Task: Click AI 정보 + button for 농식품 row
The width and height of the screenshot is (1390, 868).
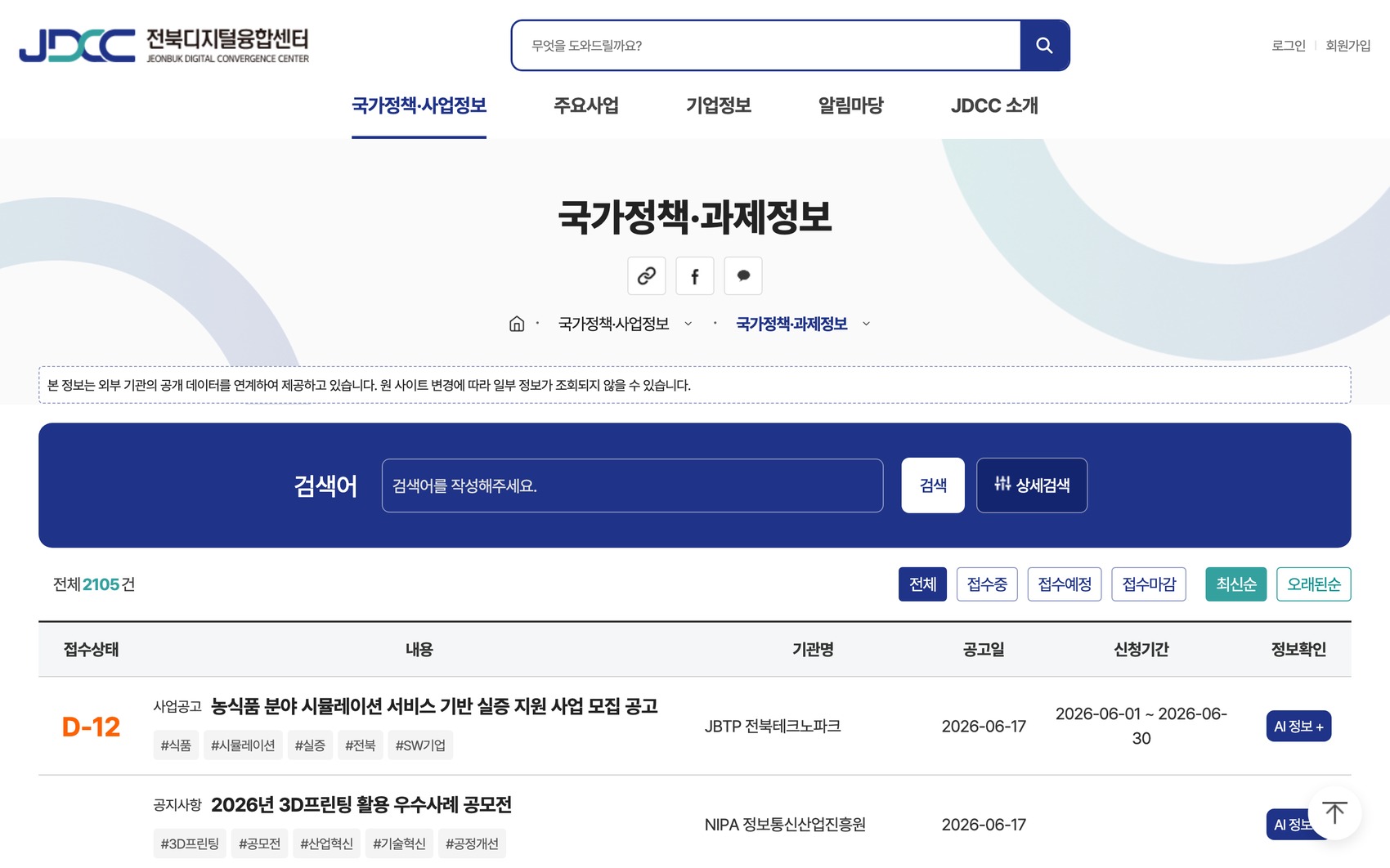Action: pos(1298,726)
